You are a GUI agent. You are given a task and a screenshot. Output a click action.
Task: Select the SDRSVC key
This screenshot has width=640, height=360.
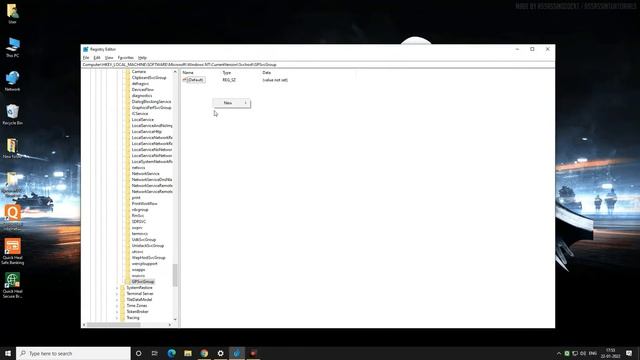point(138,222)
